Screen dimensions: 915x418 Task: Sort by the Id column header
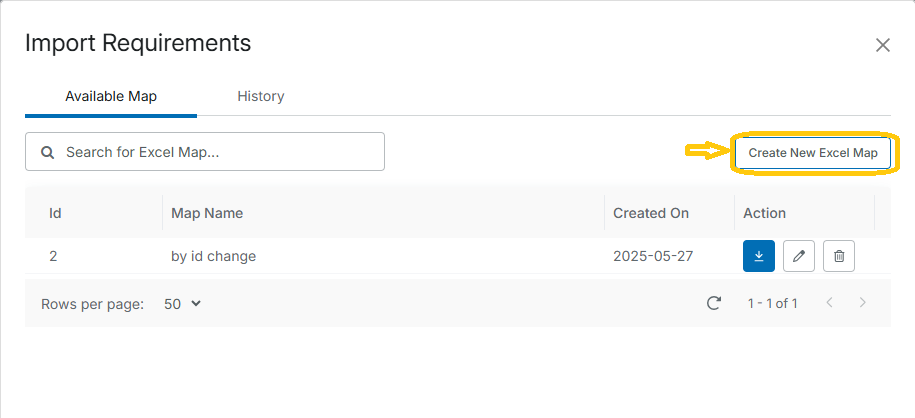56,213
